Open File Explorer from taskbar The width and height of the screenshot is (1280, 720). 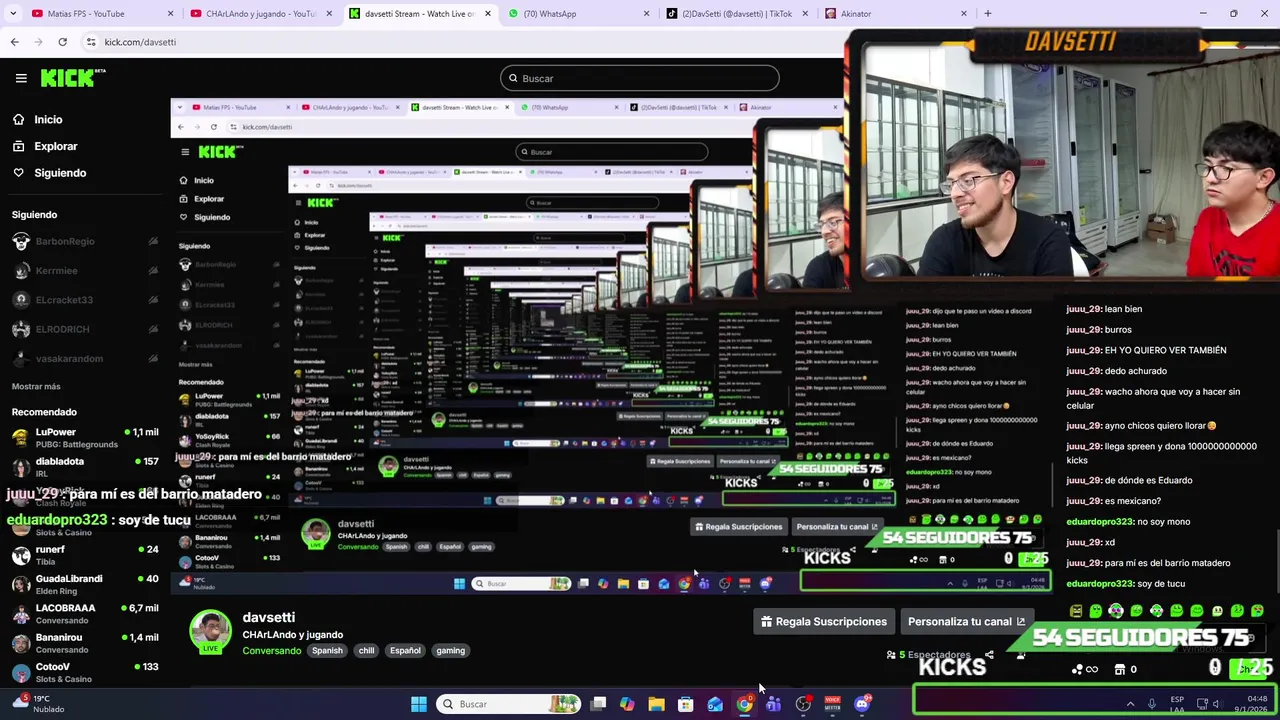point(656,704)
